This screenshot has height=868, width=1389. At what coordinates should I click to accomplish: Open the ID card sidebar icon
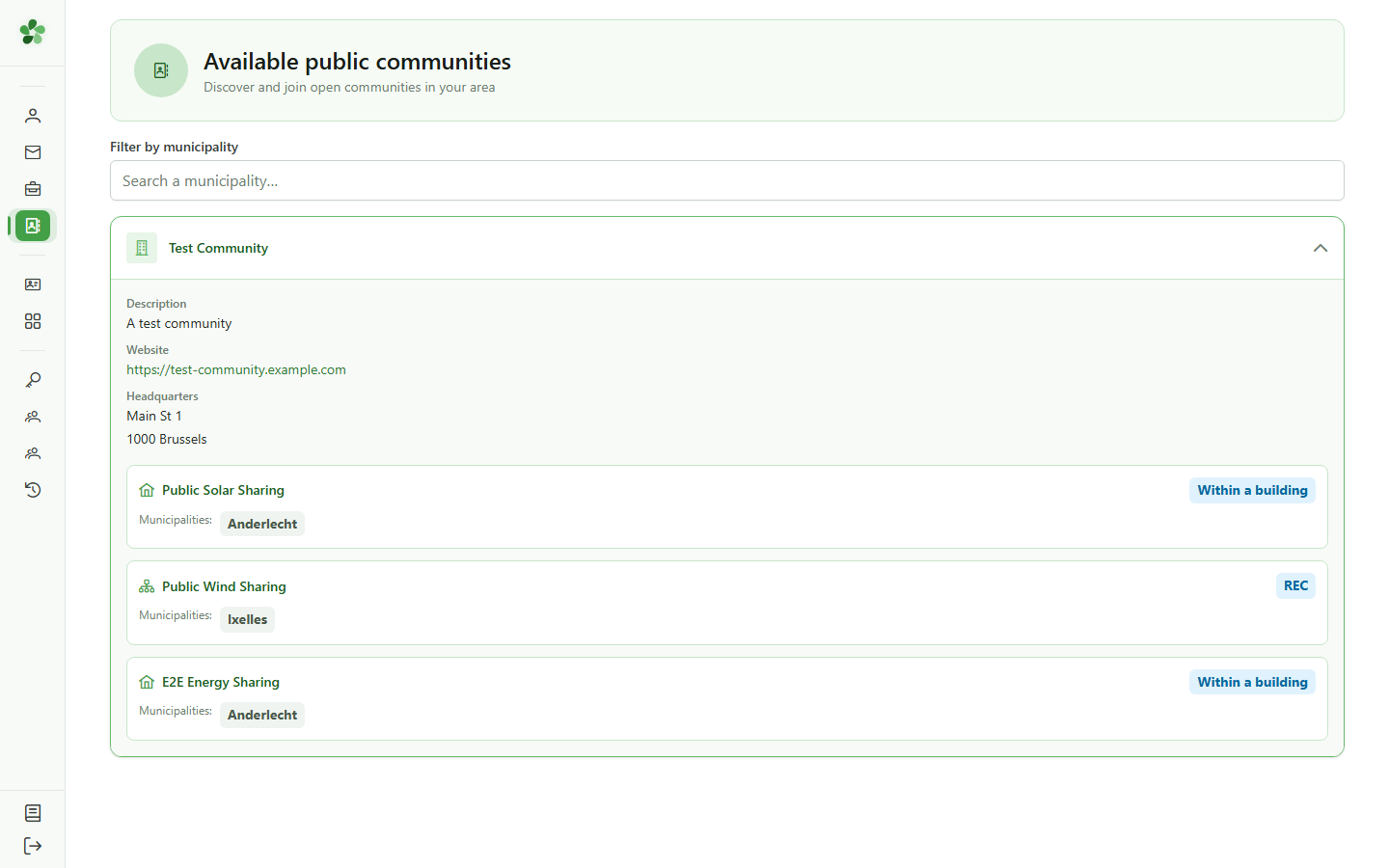click(33, 285)
